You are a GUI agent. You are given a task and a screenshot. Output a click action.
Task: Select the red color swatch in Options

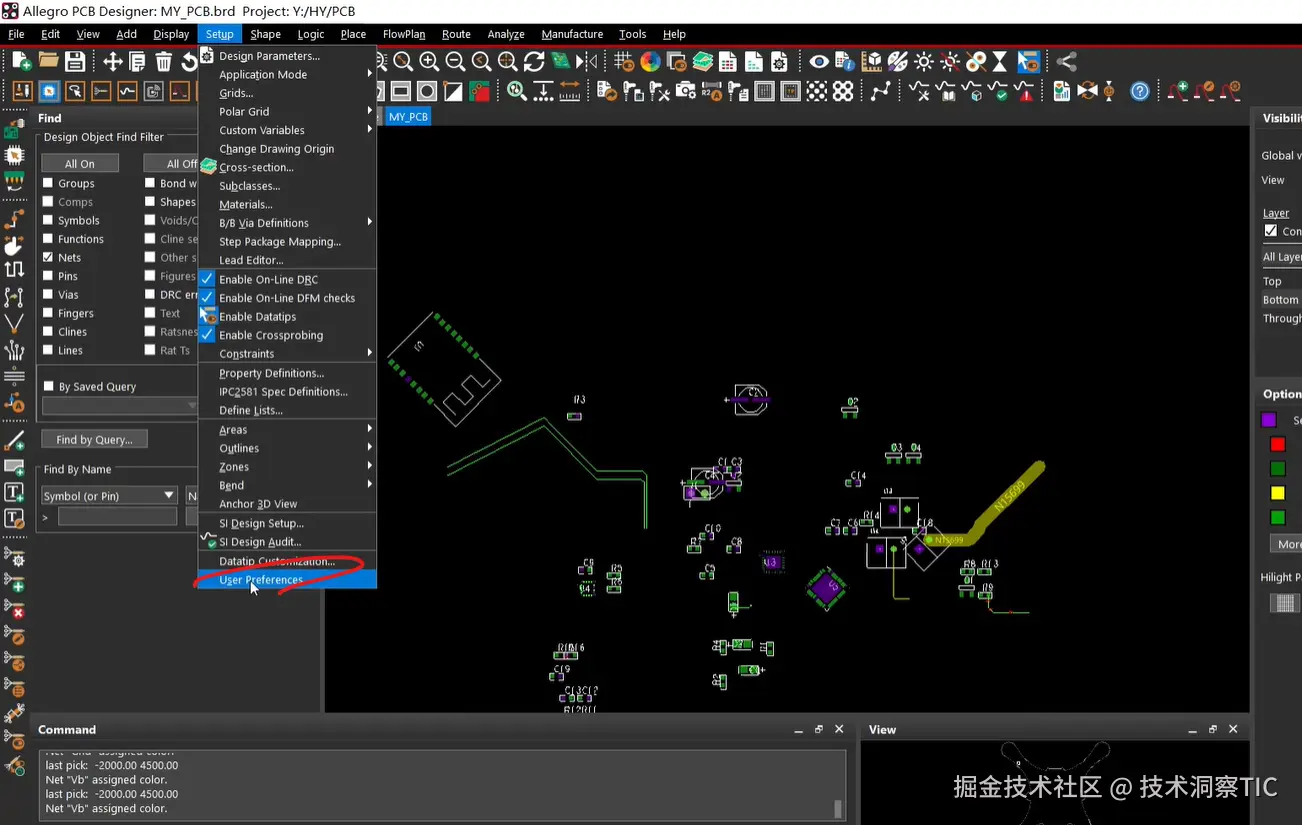pos(1277,444)
